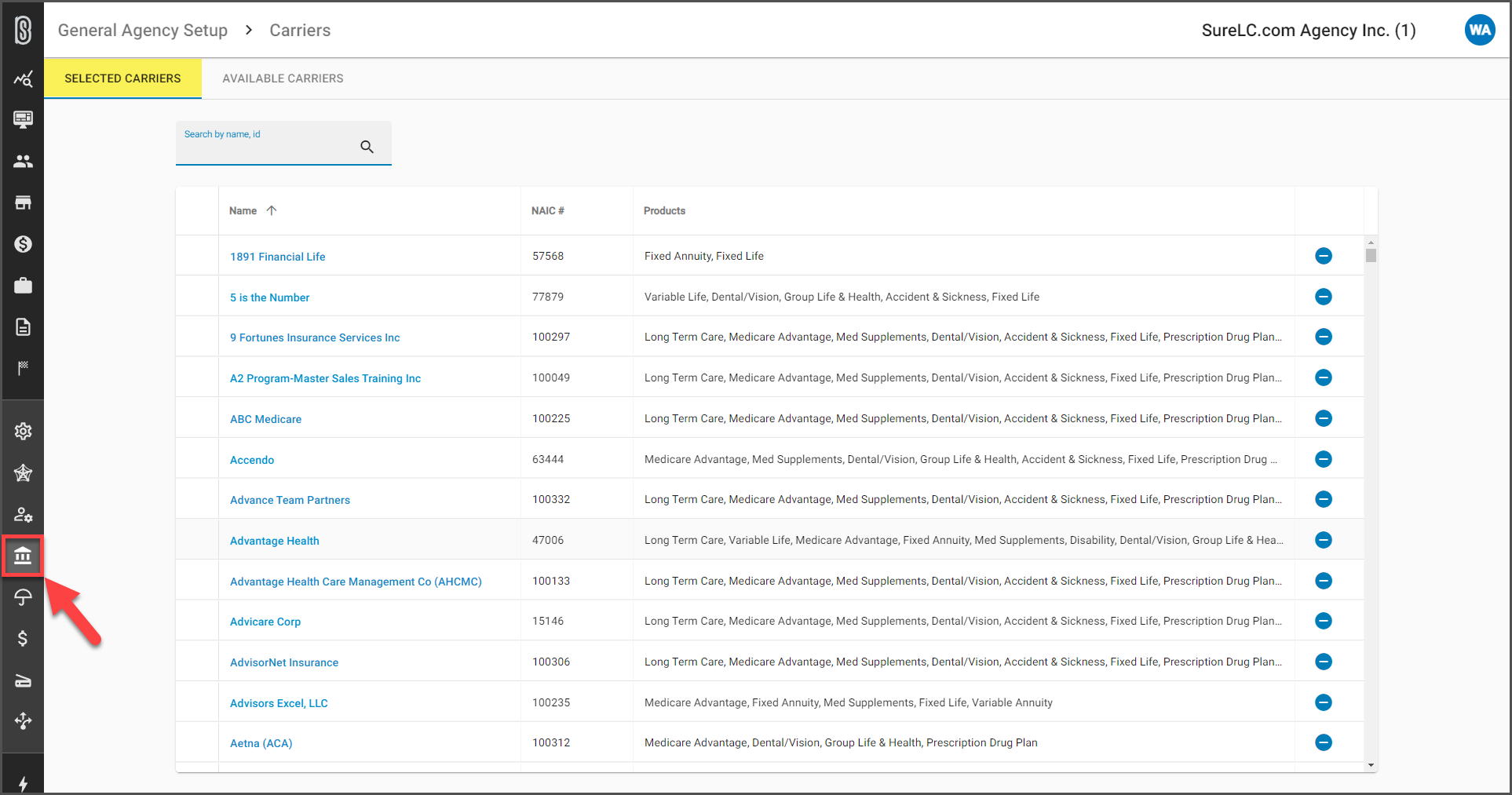1512x795 pixels.
Task: Focus the Search by name, id field
Action: click(x=283, y=143)
